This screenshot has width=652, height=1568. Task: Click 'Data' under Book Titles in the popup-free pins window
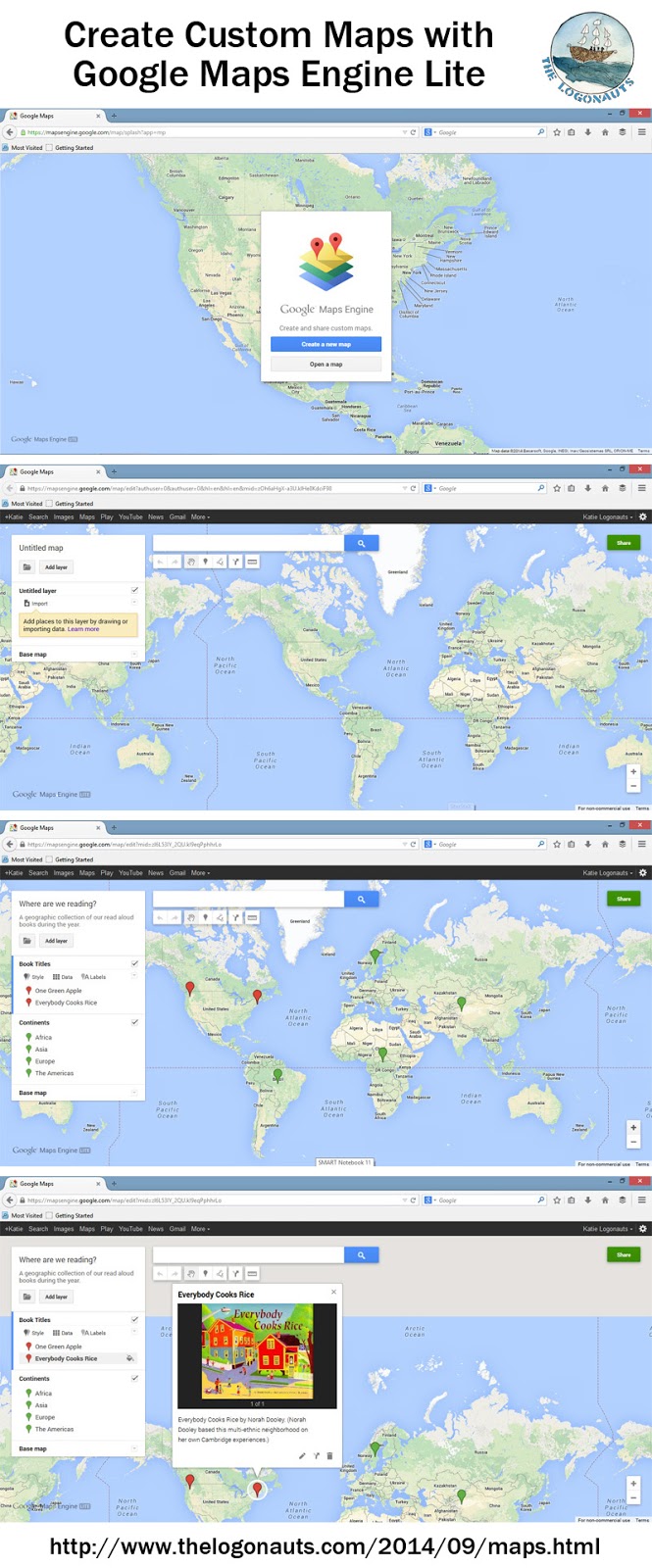[x=63, y=977]
